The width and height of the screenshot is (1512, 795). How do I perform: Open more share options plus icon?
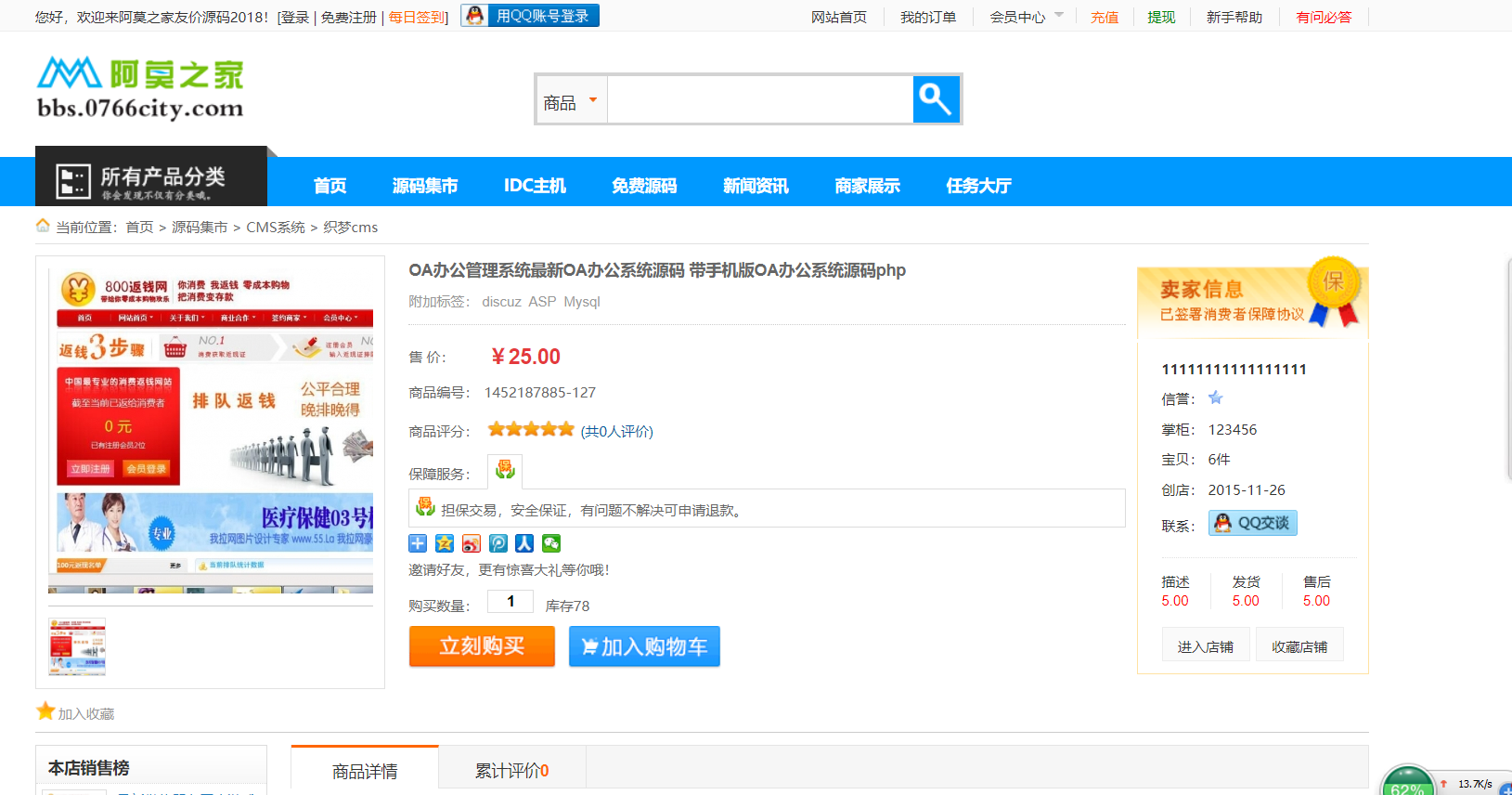point(418,543)
